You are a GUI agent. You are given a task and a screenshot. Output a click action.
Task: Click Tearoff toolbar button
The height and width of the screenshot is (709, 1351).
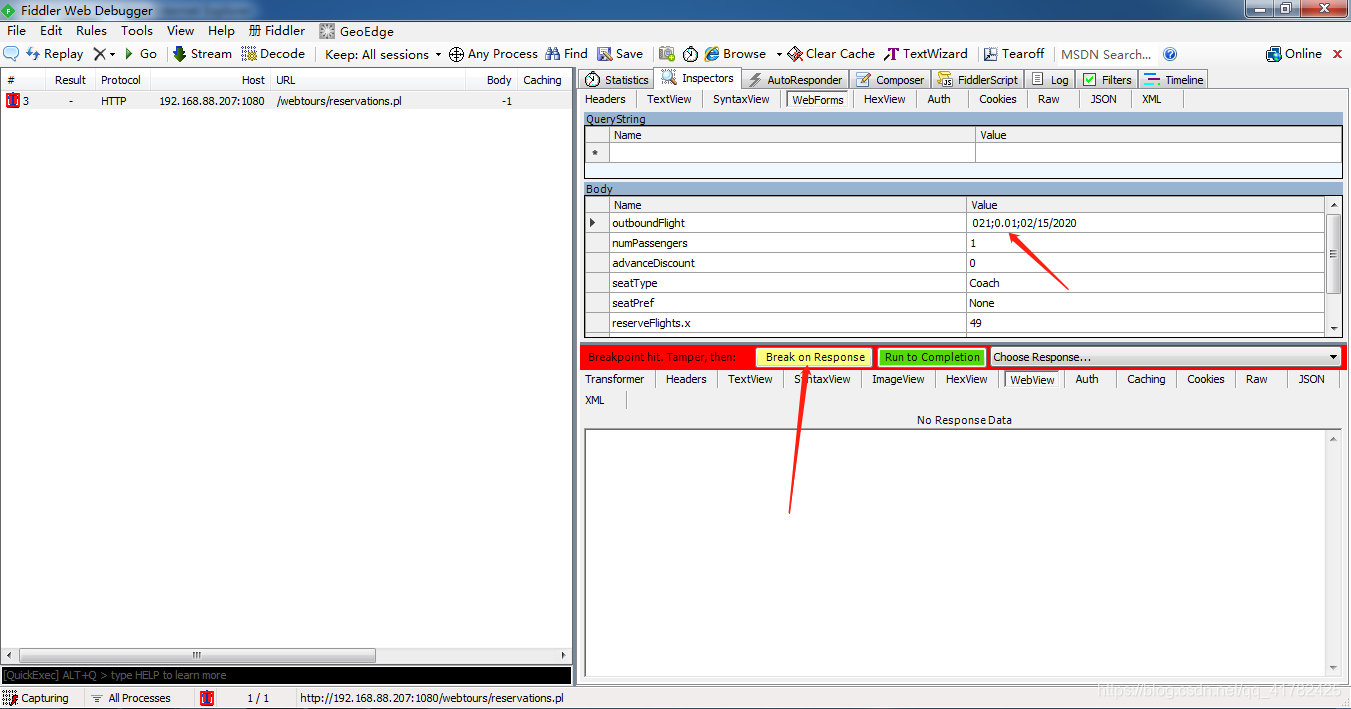(1014, 54)
